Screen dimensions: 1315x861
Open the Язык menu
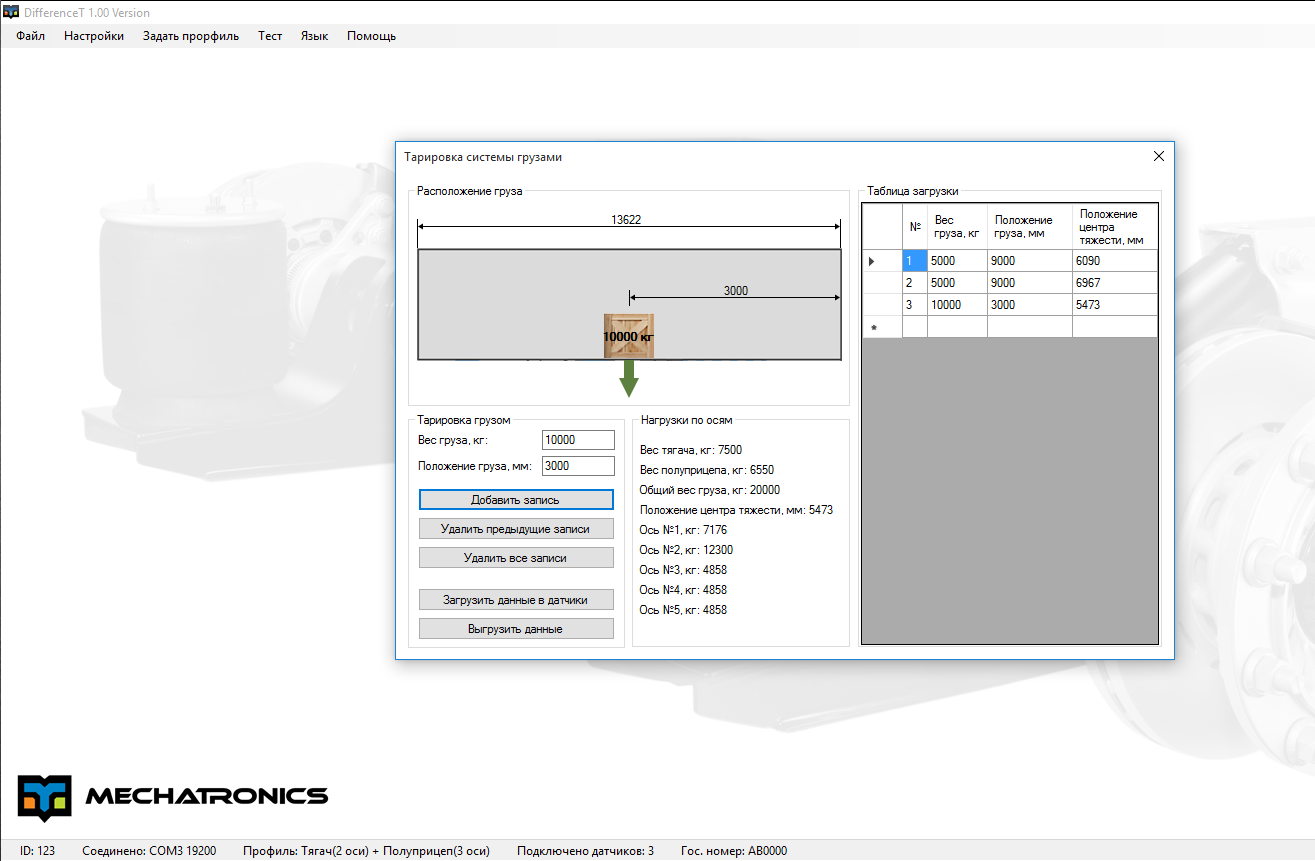point(314,36)
